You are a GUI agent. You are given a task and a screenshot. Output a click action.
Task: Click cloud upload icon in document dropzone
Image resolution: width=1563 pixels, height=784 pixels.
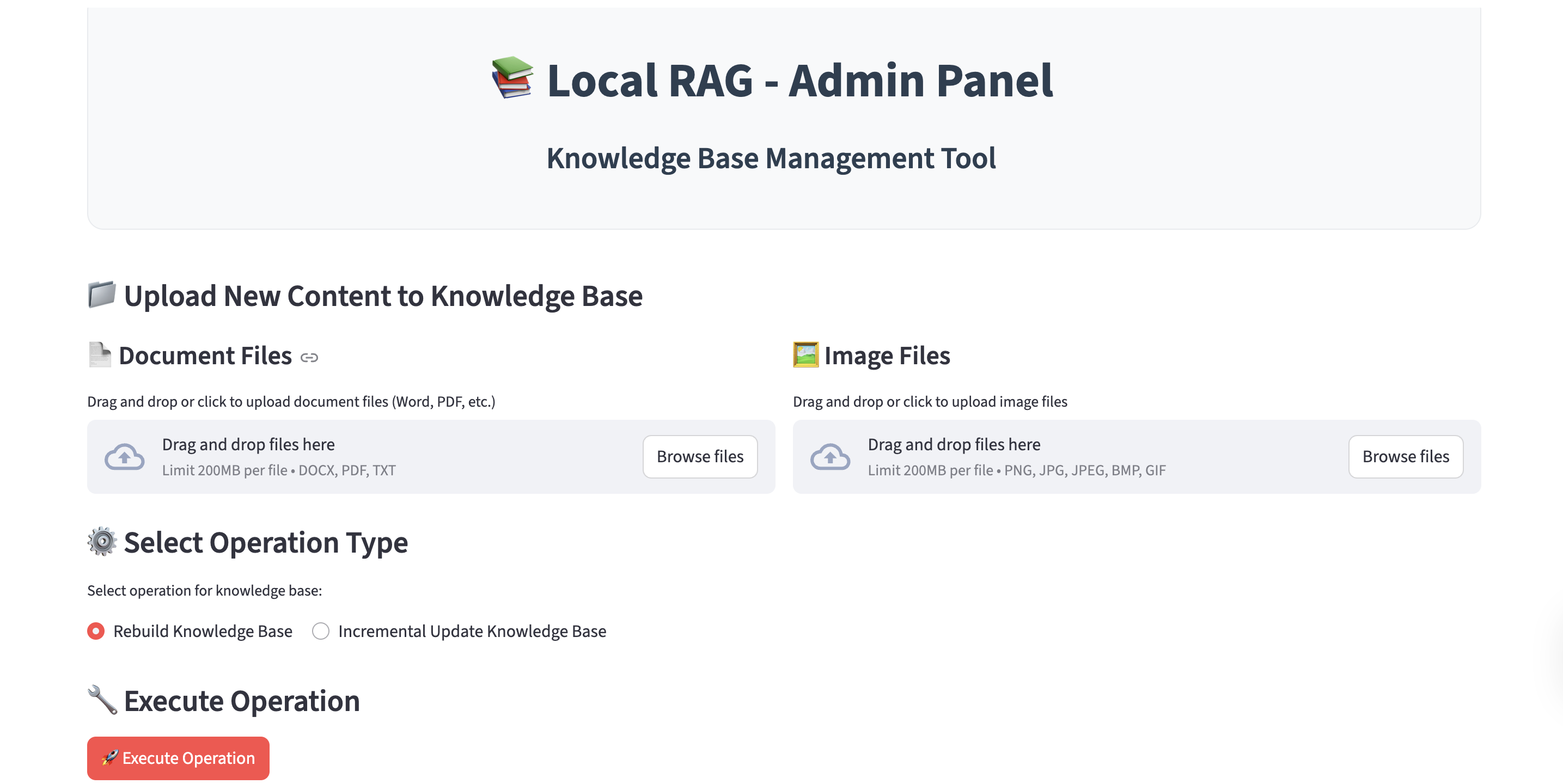point(124,457)
